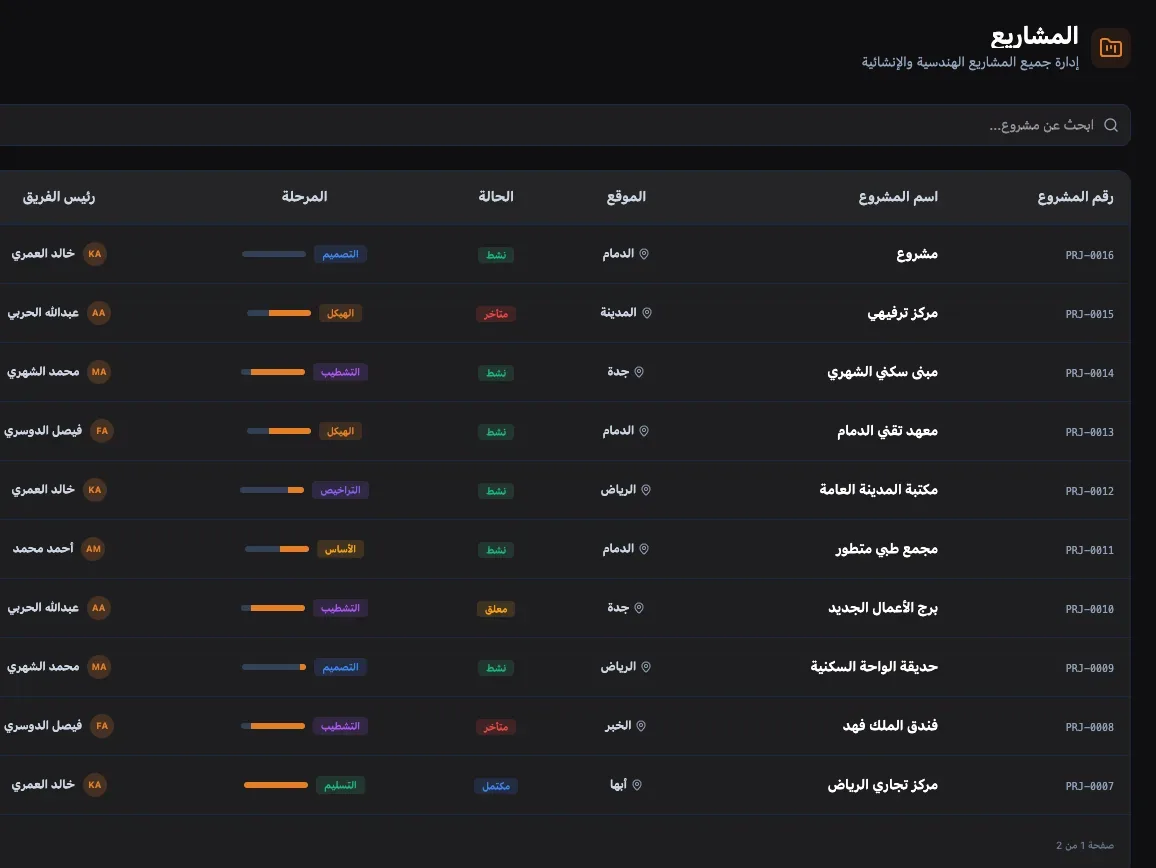Image resolution: width=1156 pixels, height=868 pixels.
Task: Sort by الموقع column header
Action: [x=626, y=197]
